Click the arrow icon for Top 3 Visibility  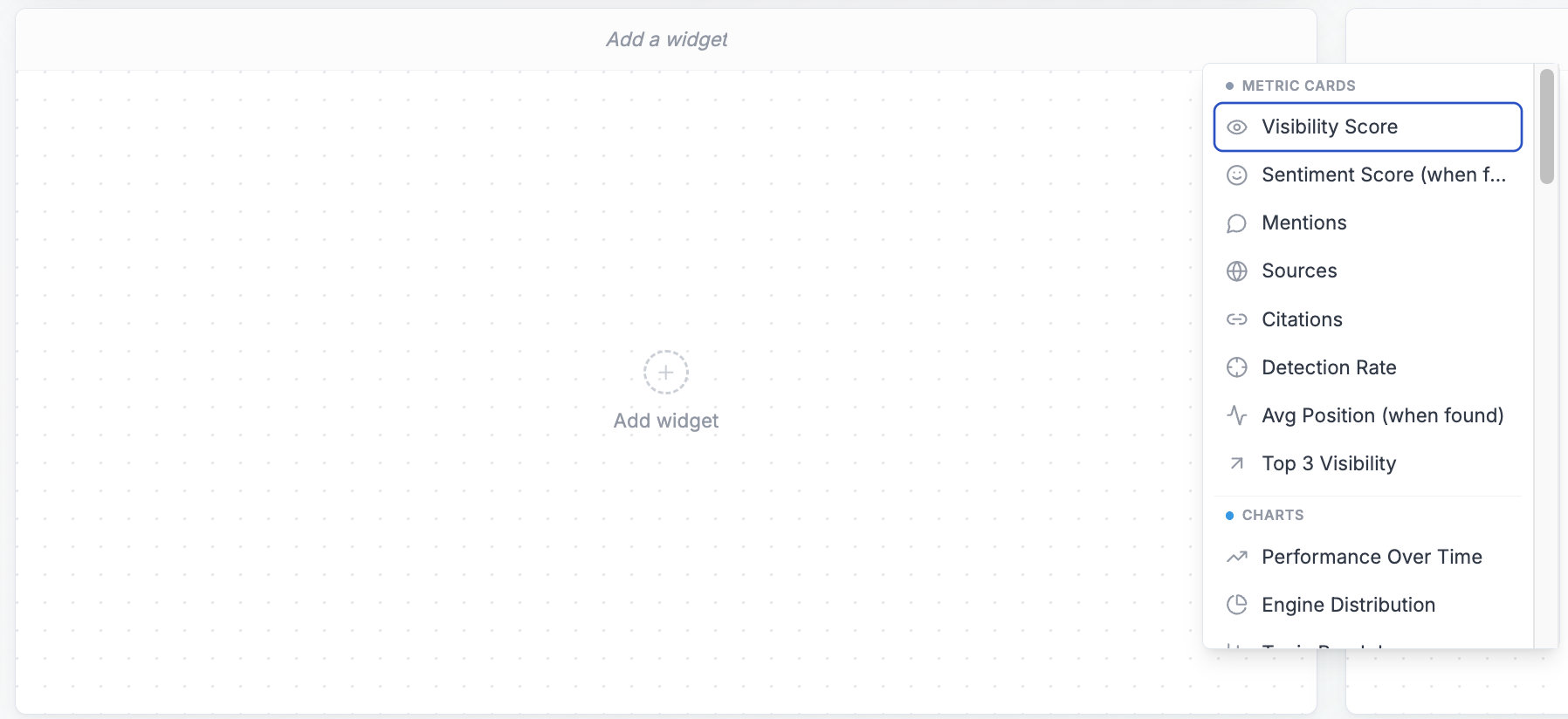pos(1236,463)
